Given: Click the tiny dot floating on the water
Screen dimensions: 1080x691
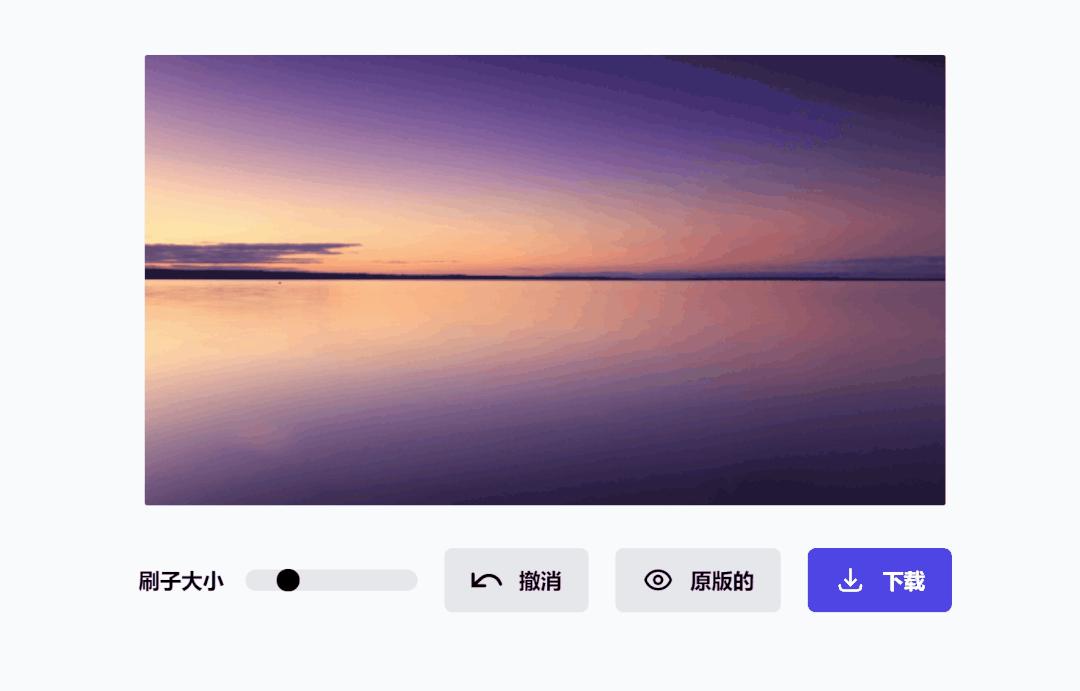Looking at the screenshot, I should [279, 282].
